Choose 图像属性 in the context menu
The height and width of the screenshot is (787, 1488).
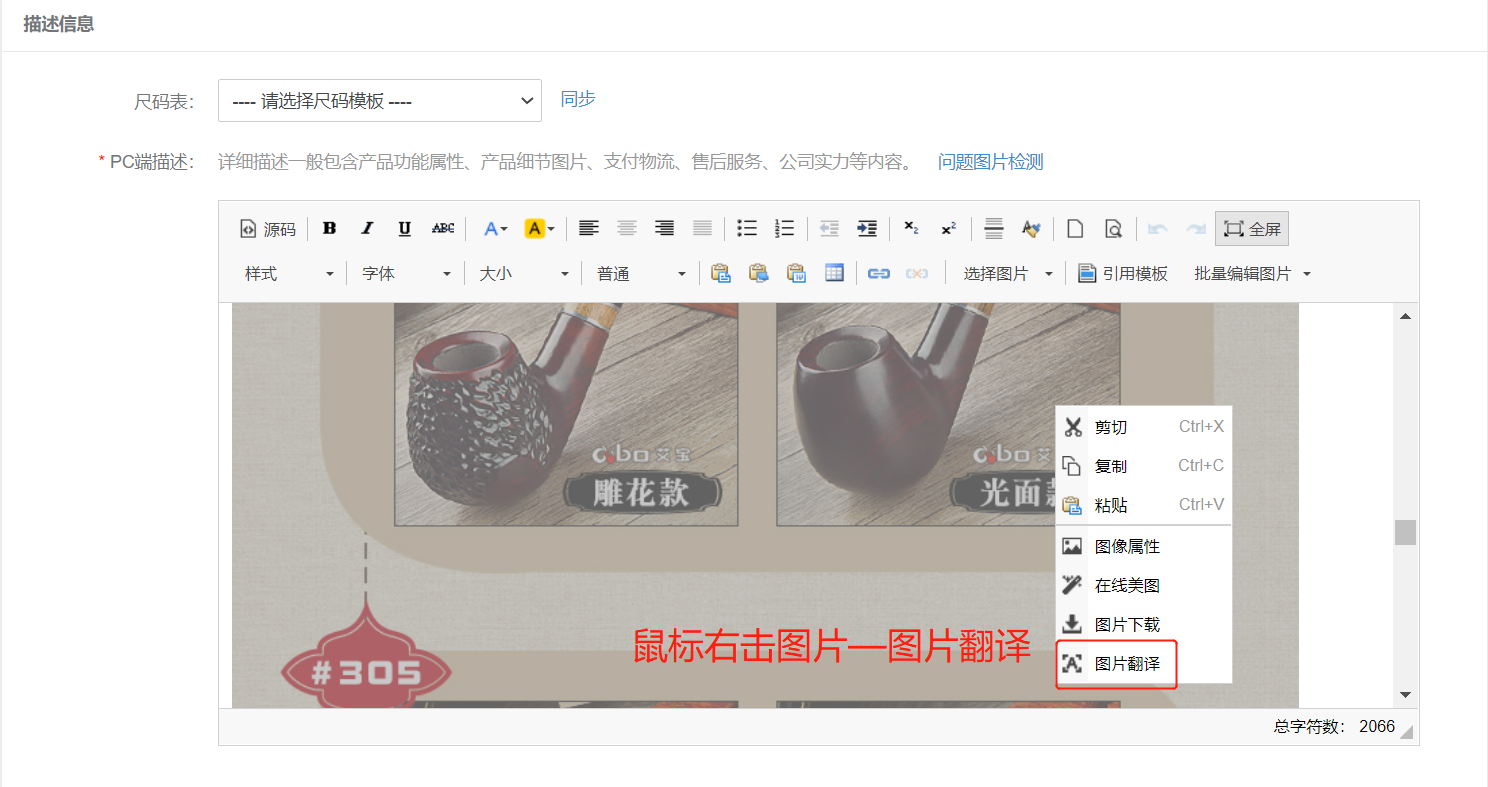click(x=1144, y=547)
